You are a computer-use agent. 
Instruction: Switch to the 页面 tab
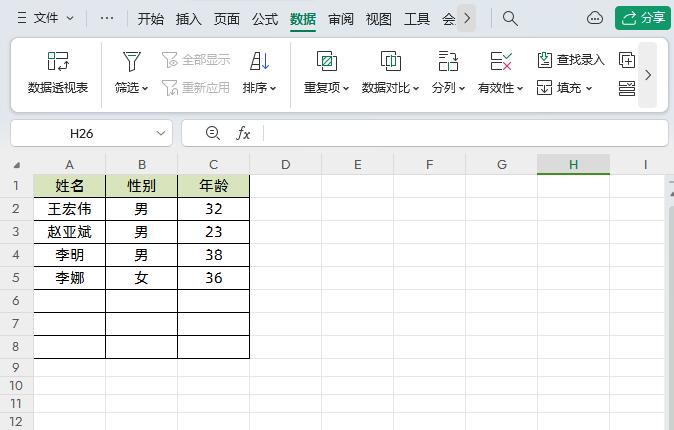pyautogui.click(x=227, y=19)
